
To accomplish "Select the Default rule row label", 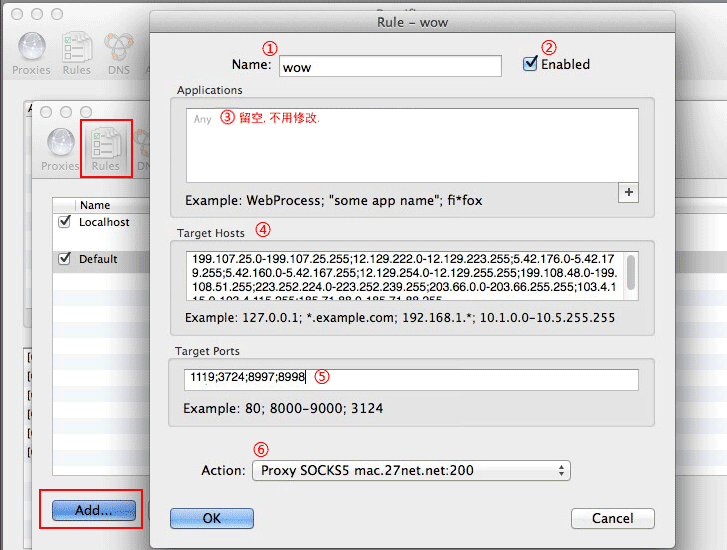I will (98, 259).
